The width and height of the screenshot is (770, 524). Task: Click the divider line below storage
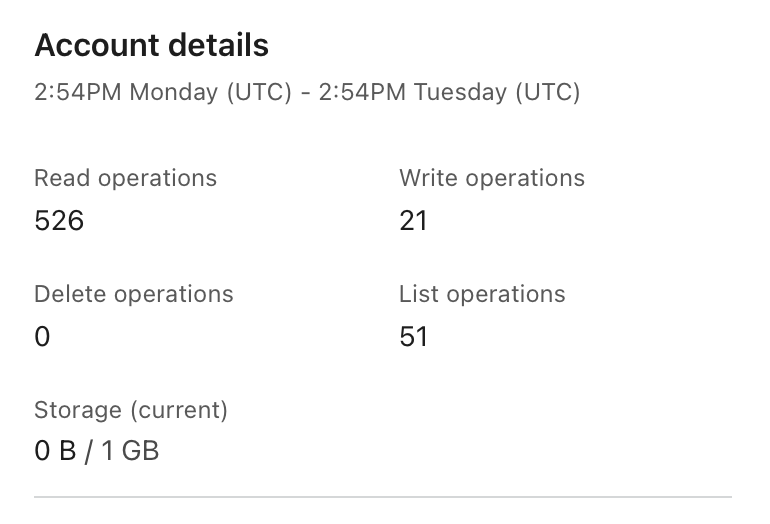(x=383, y=496)
